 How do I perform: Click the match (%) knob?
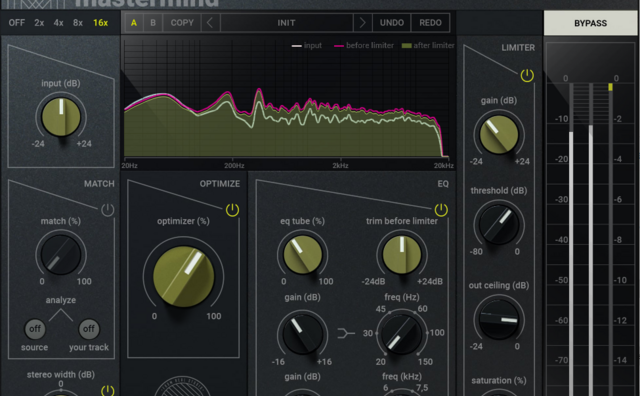[61, 255]
